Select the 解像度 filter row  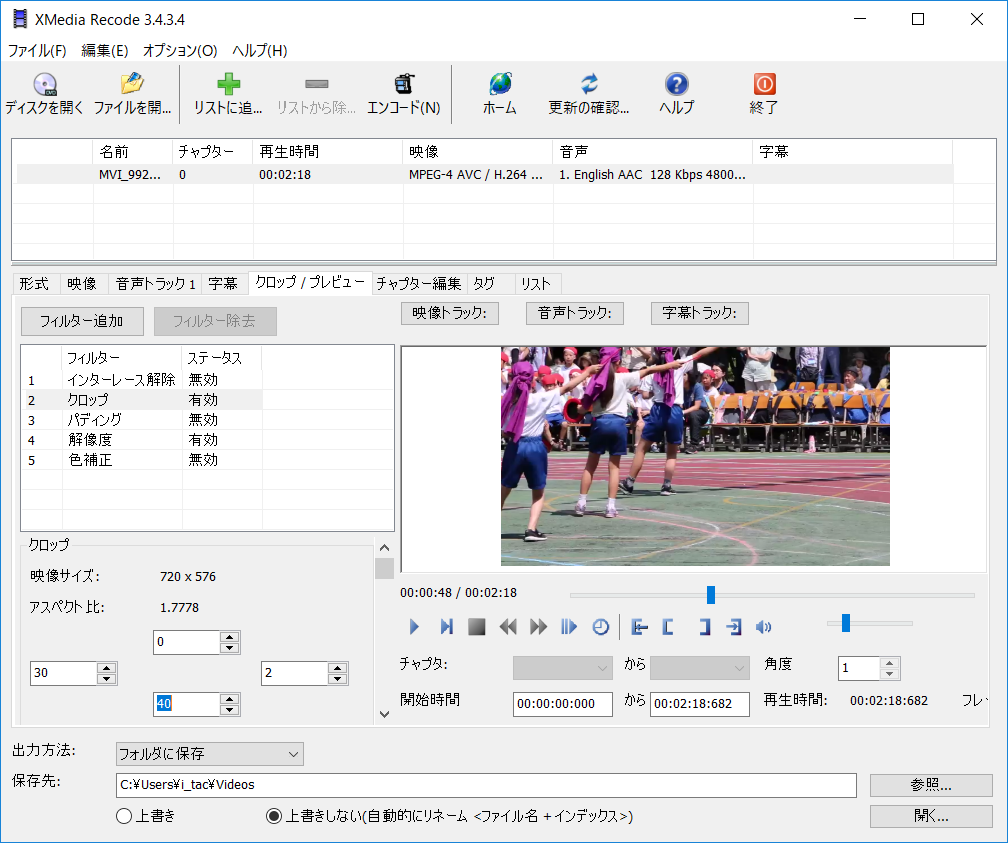point(141,440)
